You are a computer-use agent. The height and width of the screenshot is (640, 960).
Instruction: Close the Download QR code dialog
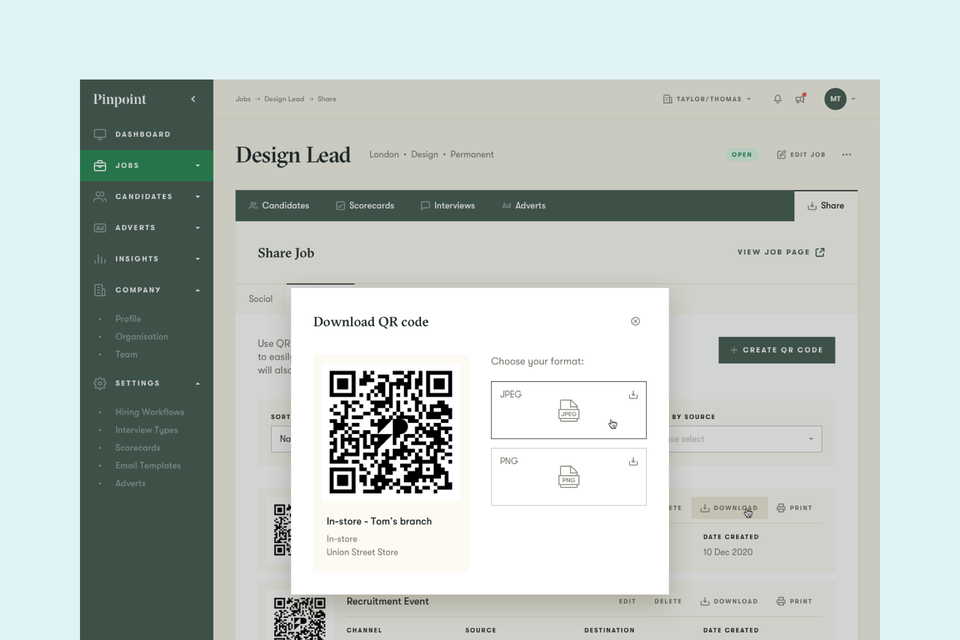(x=636, y=322)
